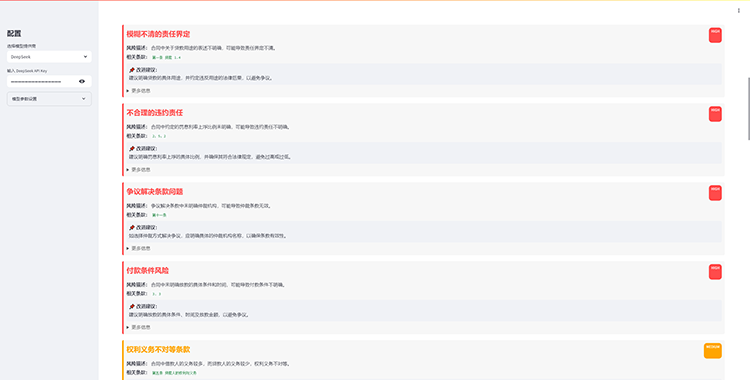Expand 更多信息 under 模糊不清的责任界定
Screen dimensions: 750x380
[139, 90]
